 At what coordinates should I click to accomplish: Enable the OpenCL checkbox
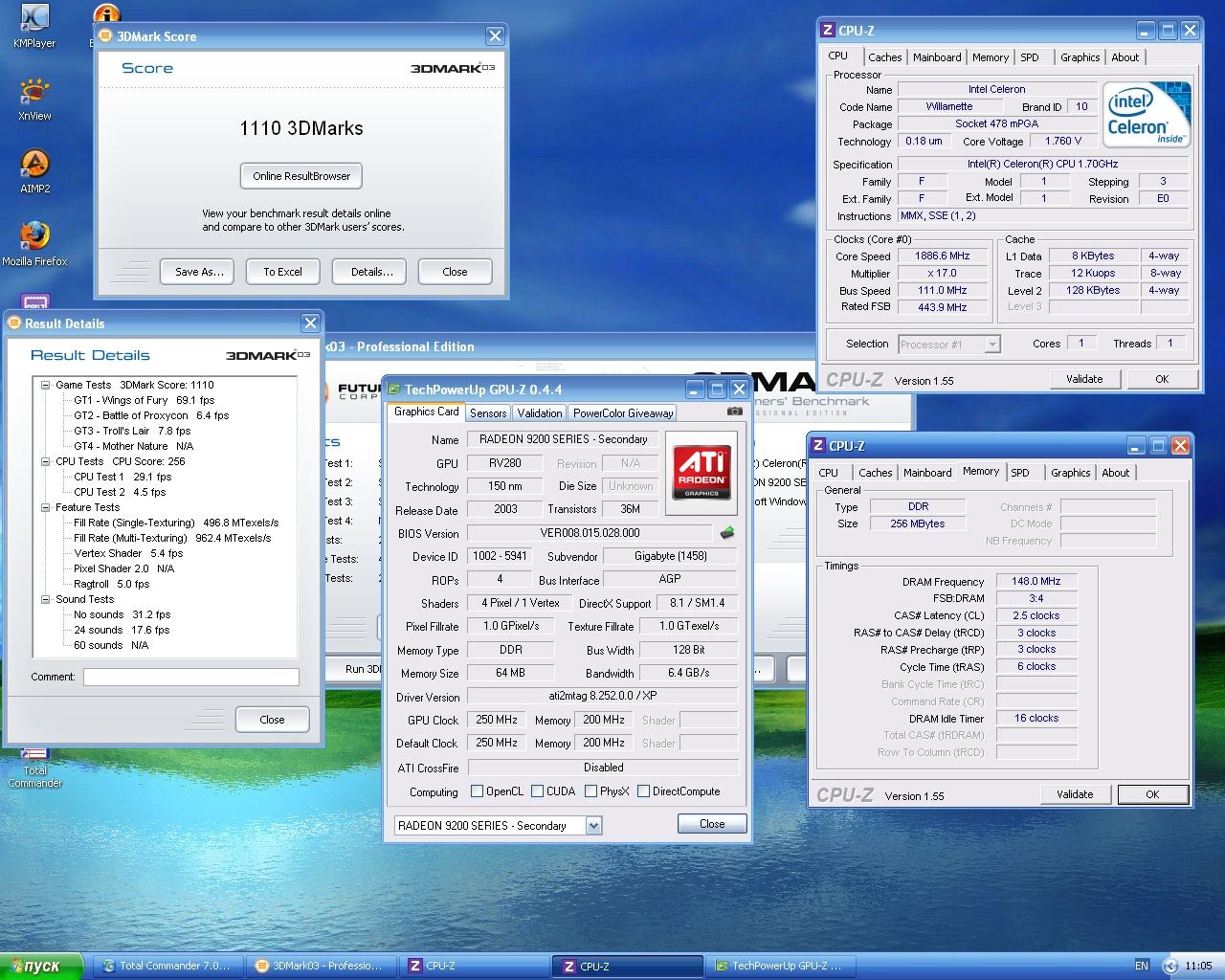(x=477, y=791)
